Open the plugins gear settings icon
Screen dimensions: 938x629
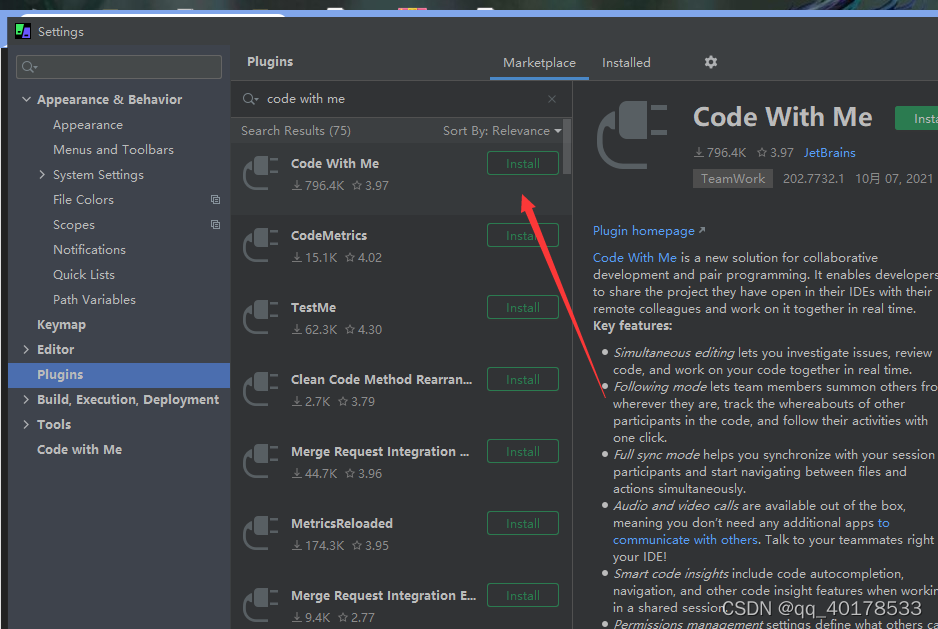(x=710, y=62)
